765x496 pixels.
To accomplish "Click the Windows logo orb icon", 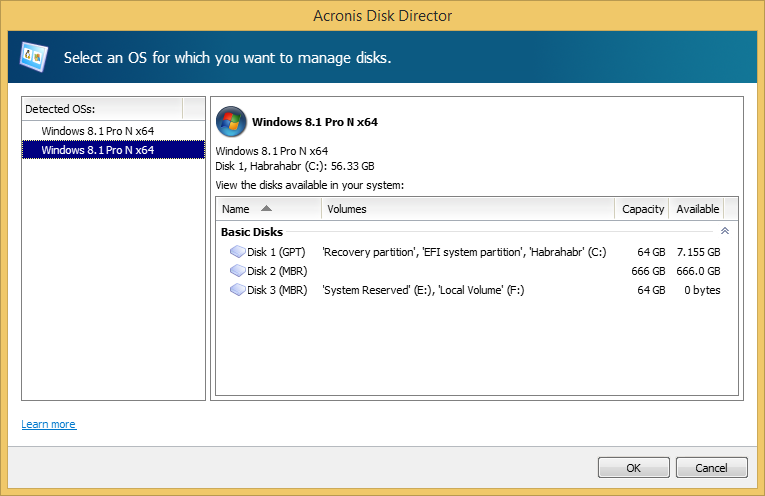I will point(231,122).
